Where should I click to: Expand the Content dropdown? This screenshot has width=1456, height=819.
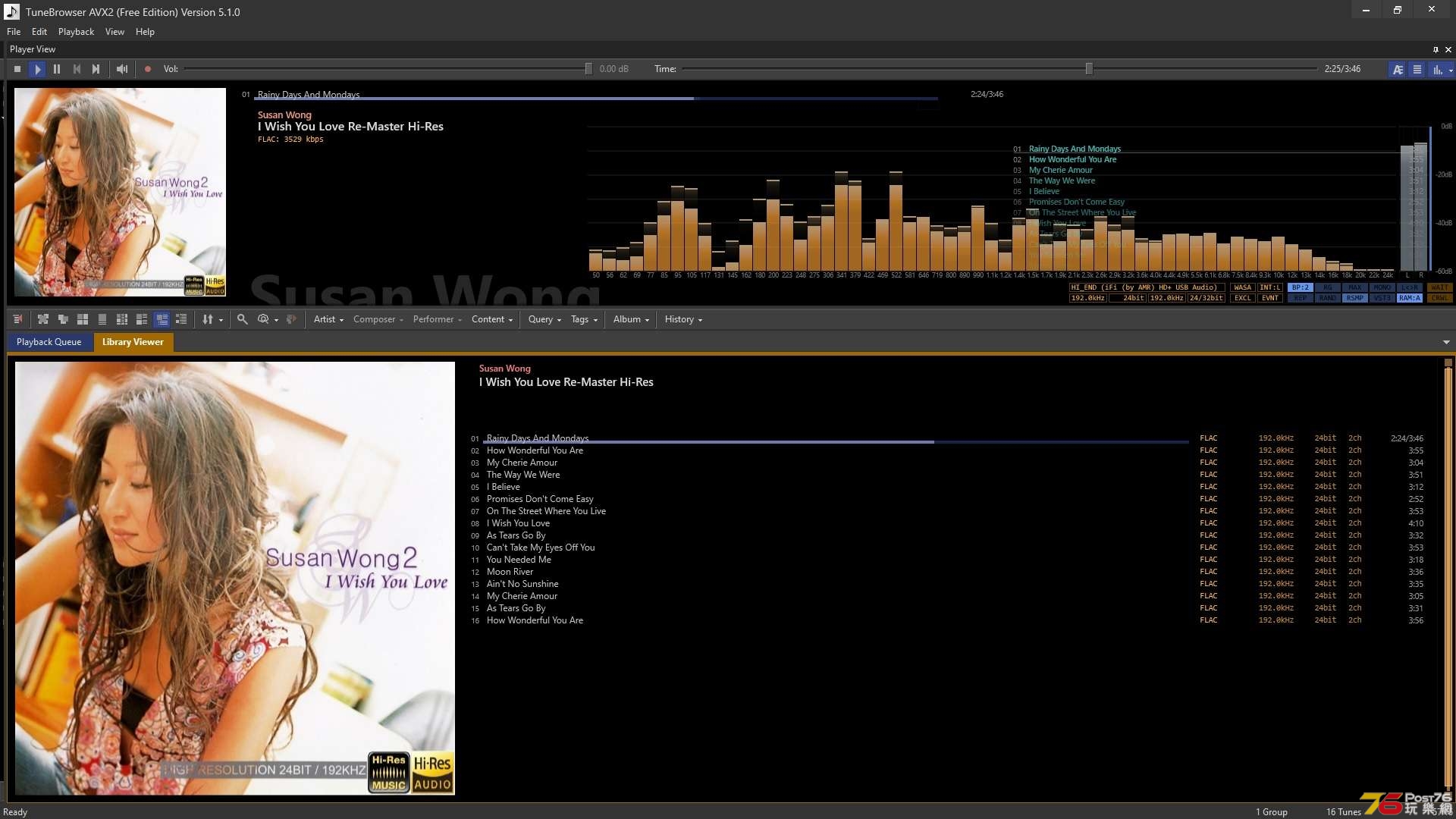[491, 319]
